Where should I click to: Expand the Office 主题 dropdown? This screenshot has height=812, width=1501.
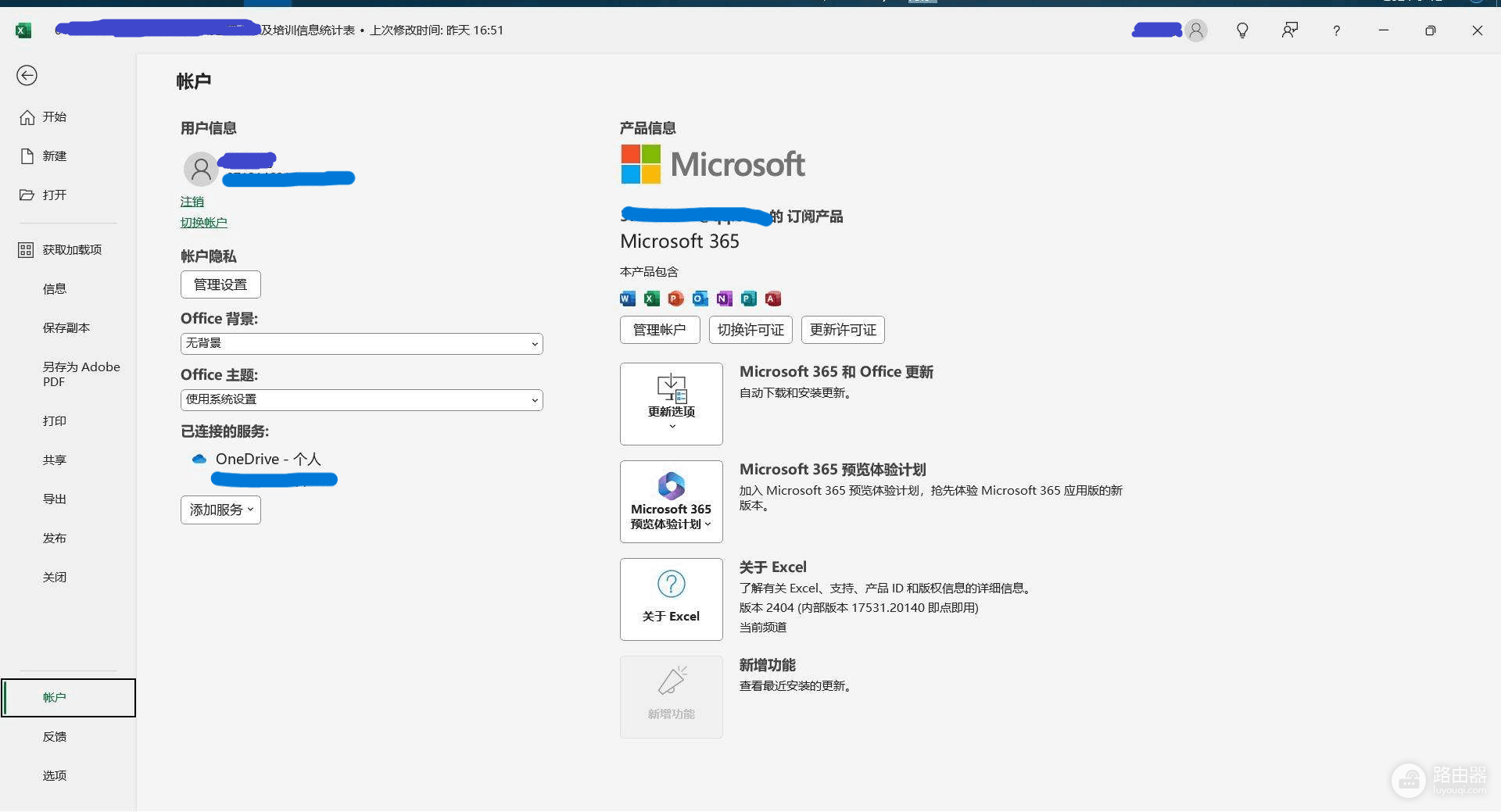tap(362, 400)
